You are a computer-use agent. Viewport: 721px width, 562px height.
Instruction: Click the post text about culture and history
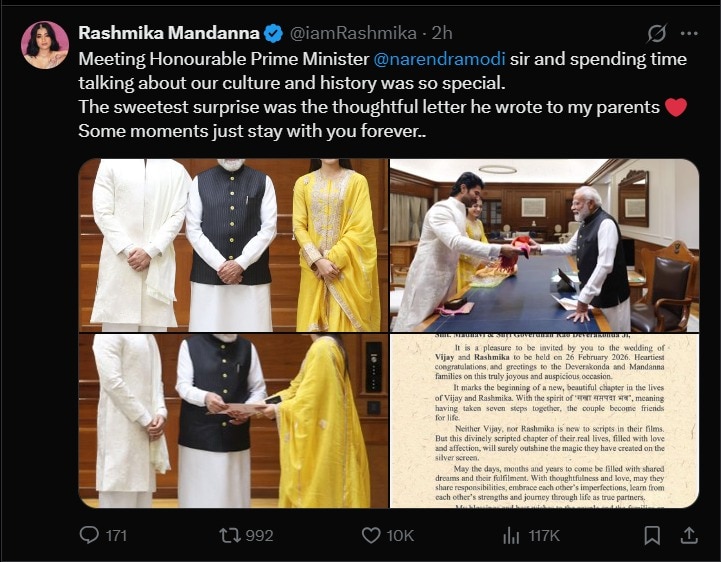click(300, 84)
